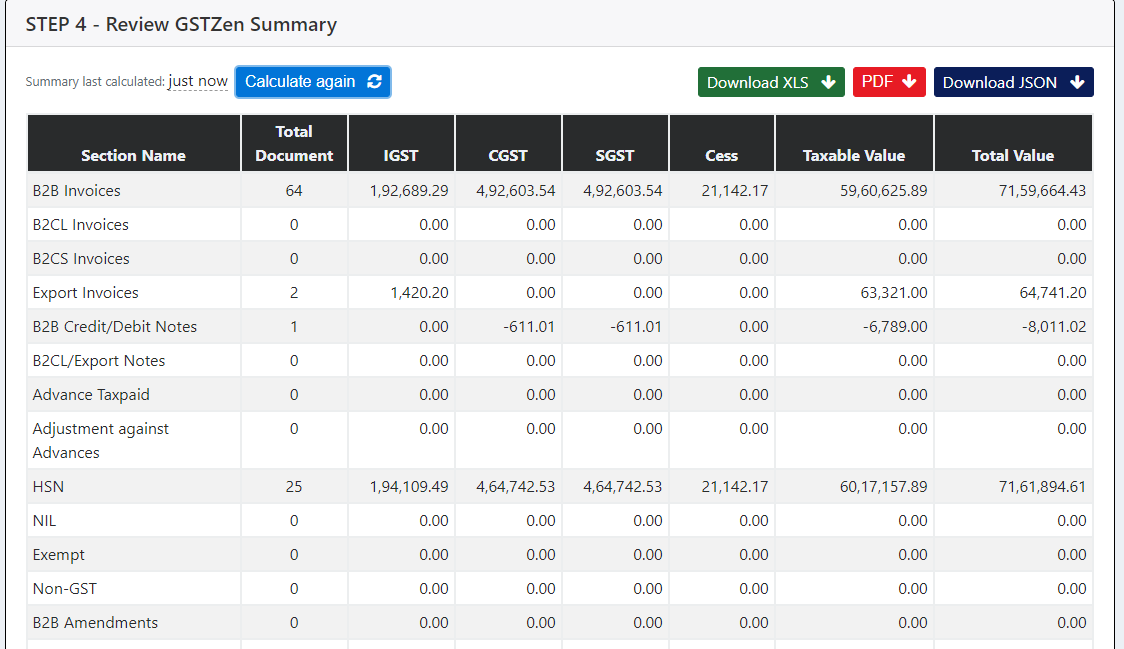Click the B2B Amendments row label
Screen dimensions: 1124x649
tap(95, 623)
